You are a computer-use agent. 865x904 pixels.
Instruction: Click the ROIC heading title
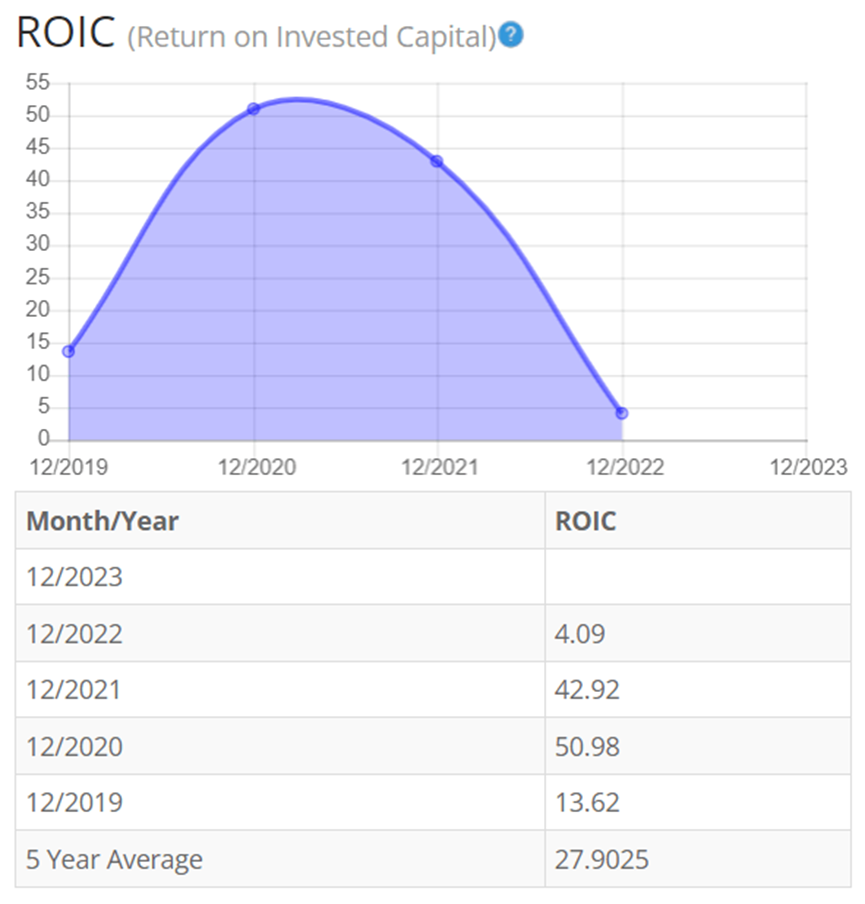(65, 35)
